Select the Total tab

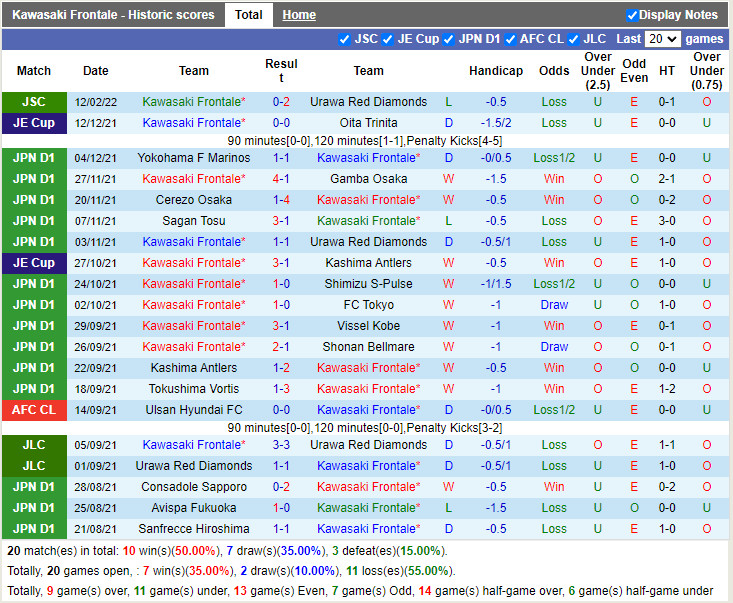248,15
